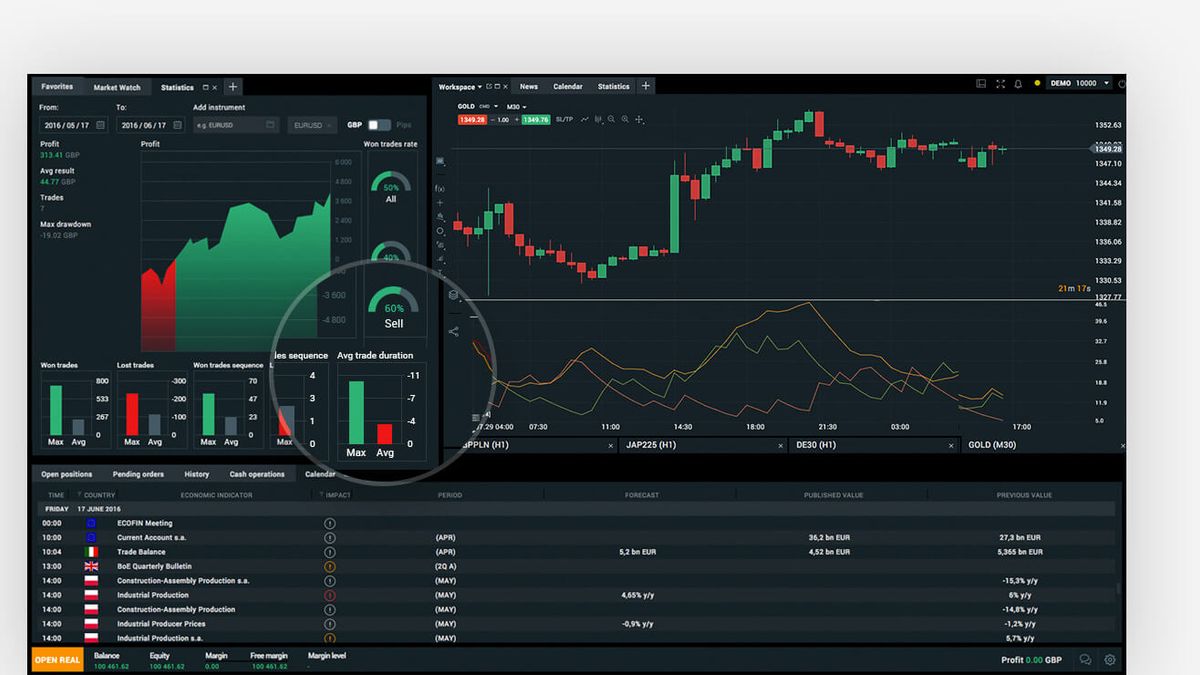The height and width of the screenshot is (675, 1200).
Task: Click the red 1349.28 sell price button
Action: click(472, 119)
